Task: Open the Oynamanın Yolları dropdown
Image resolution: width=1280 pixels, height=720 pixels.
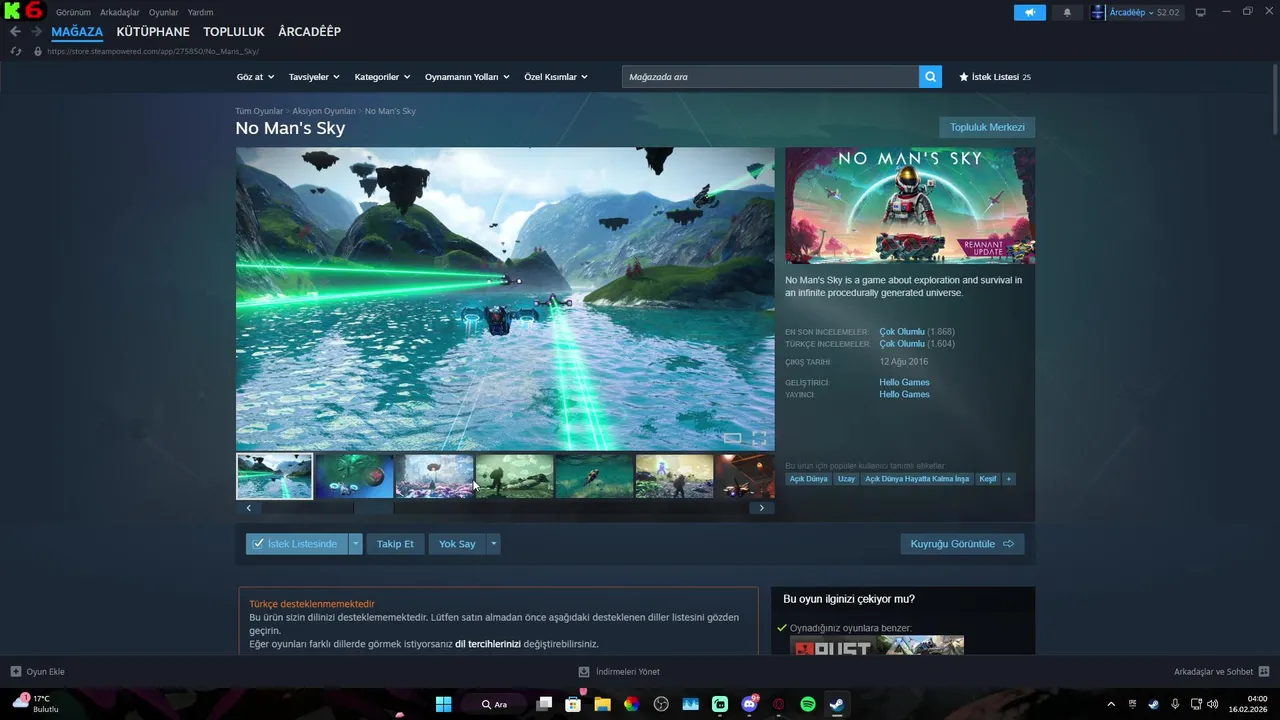Action: pos(467,77)
